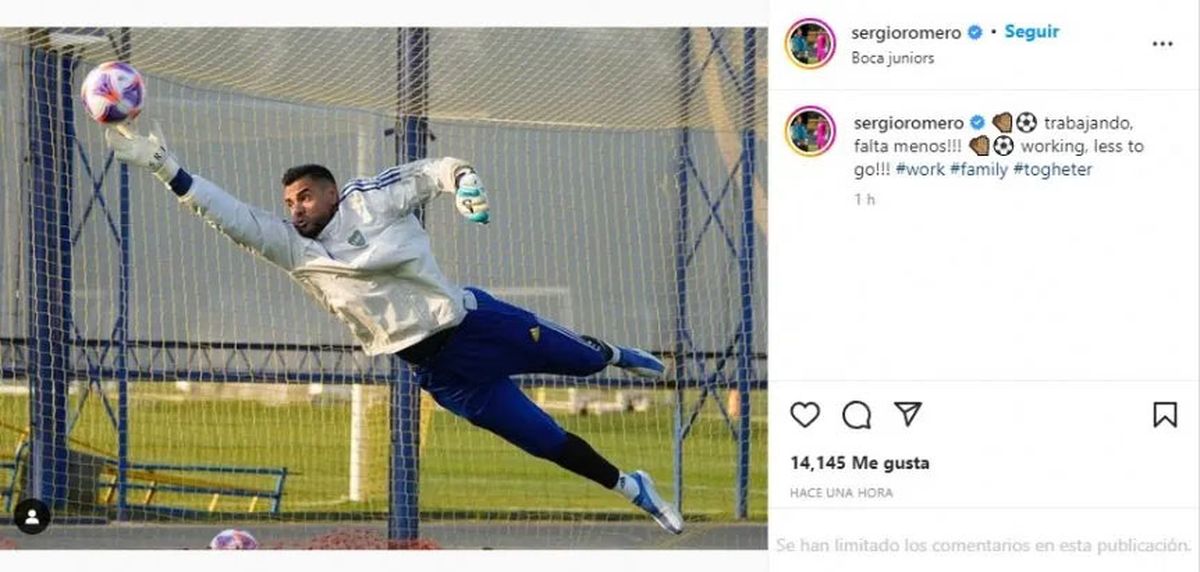The width and height of the screenshot is (1200, 572).
Task: Follow the account with Seguir
Action: 1032,31
